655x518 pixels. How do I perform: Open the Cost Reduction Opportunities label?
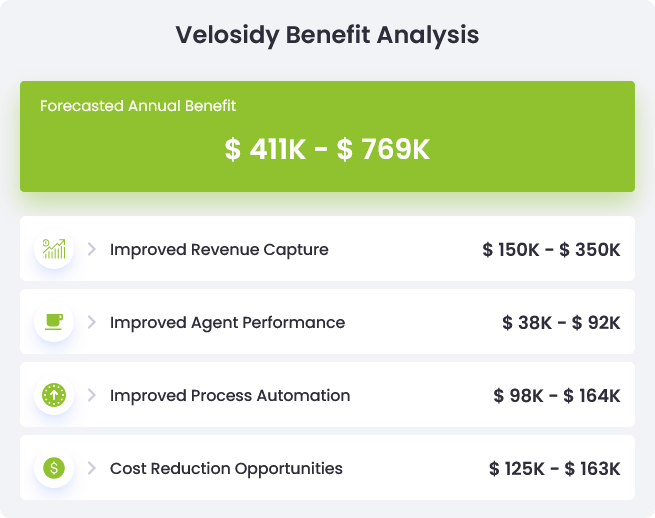[x=226, y=468]
